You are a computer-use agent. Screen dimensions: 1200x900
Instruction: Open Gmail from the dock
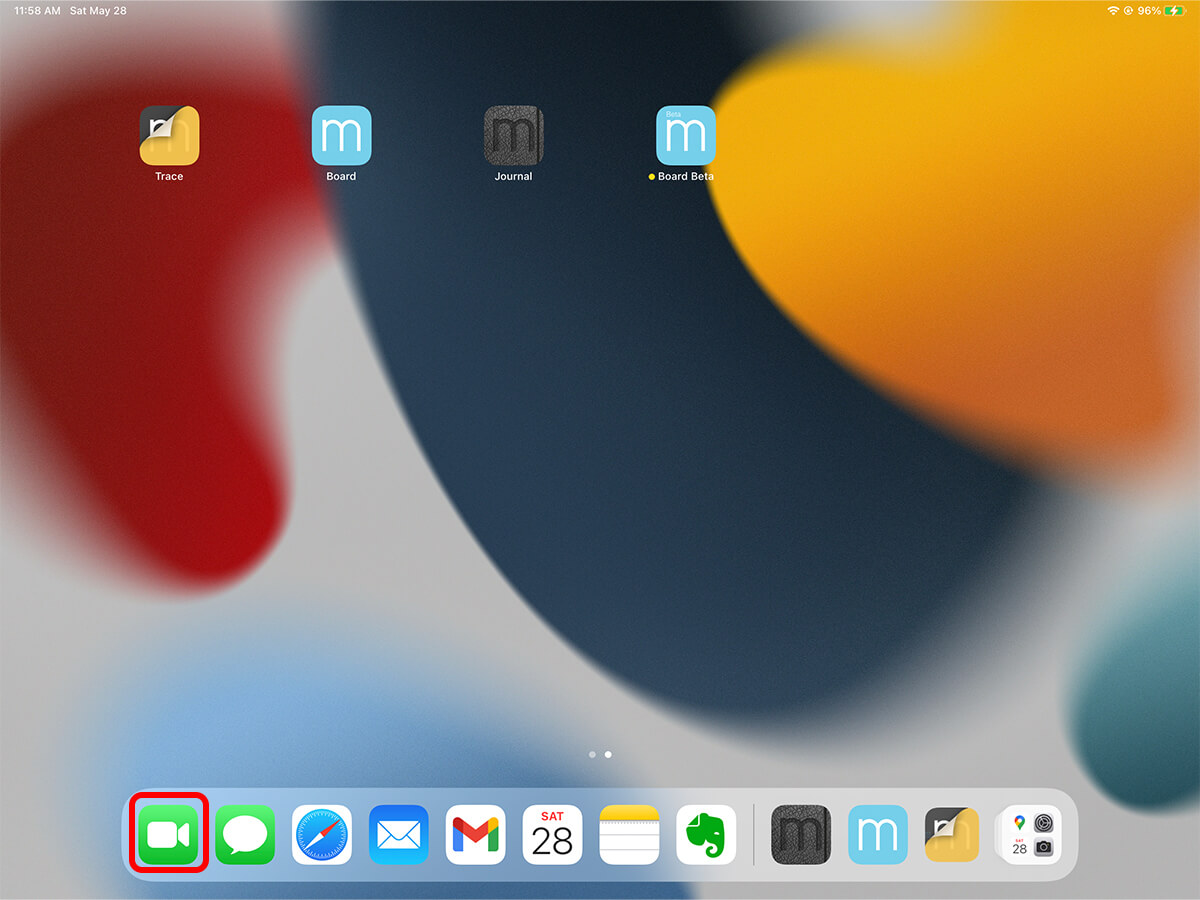point(475,834)
